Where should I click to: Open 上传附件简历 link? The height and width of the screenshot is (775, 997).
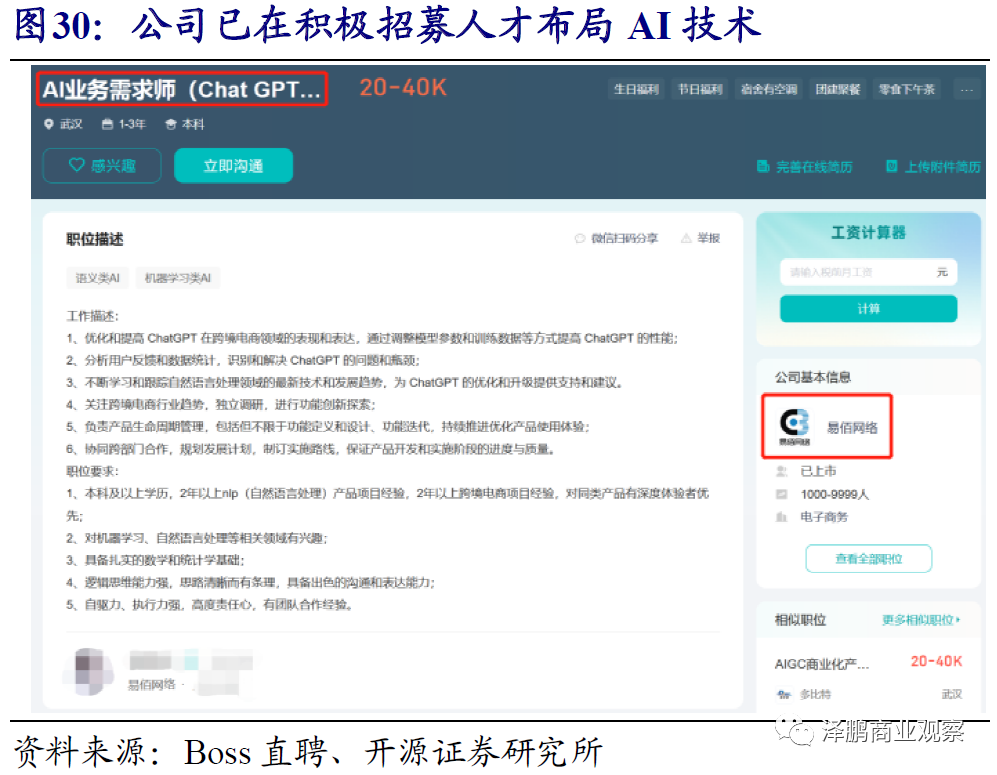[942, 167]
